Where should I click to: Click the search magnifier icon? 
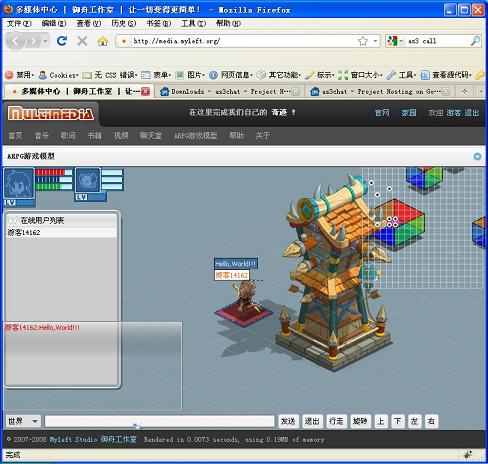tap(475, 41)
